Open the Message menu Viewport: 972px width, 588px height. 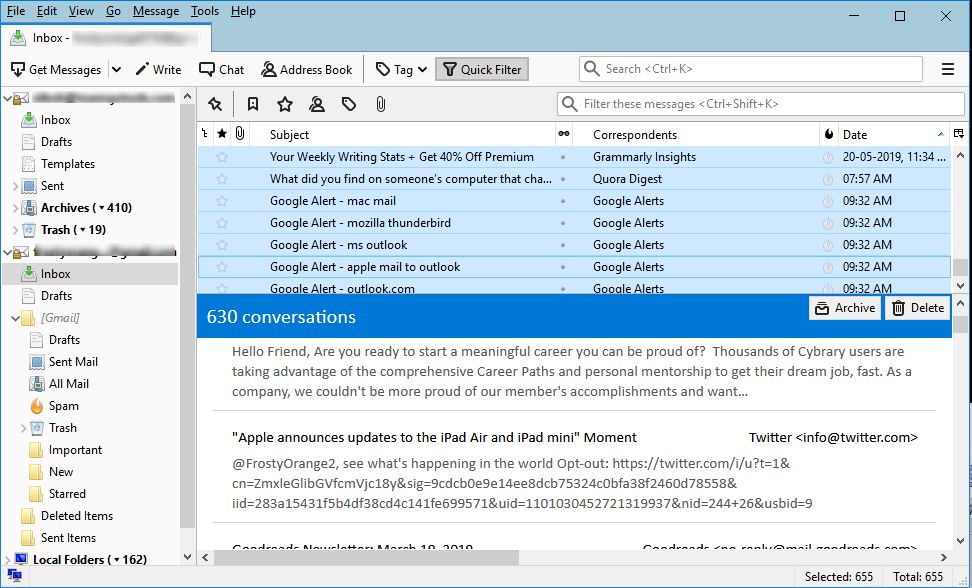click(156, 11)
